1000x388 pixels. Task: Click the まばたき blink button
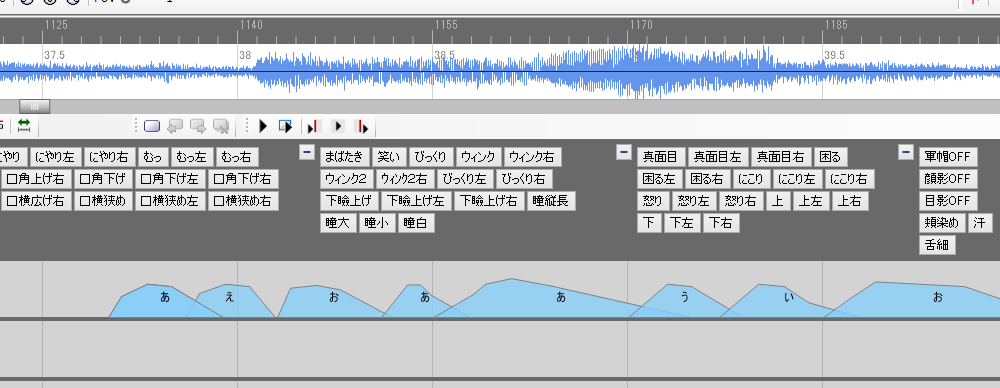pyautogui.click(x=344, y=156)
